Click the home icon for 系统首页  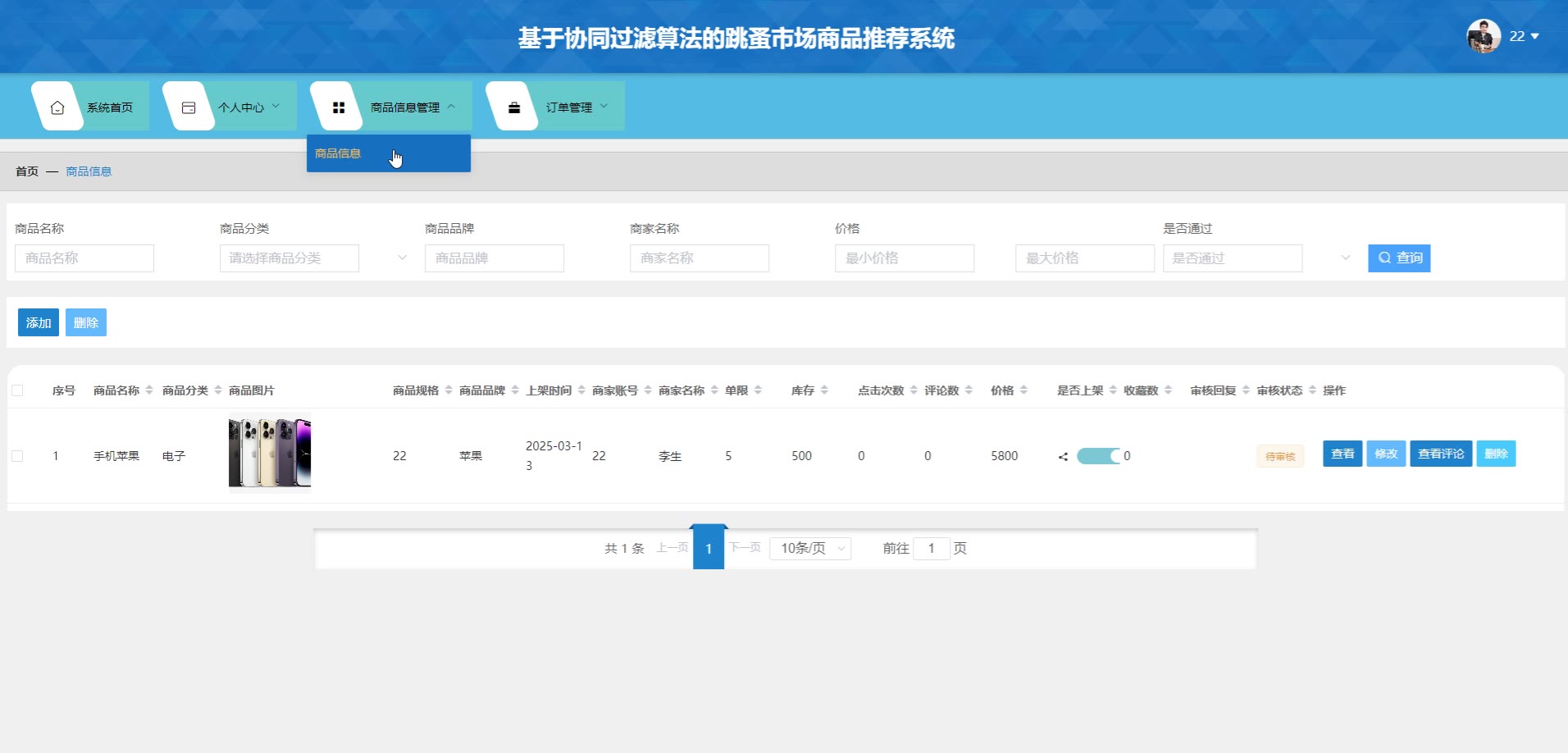[x=57, y=107]
